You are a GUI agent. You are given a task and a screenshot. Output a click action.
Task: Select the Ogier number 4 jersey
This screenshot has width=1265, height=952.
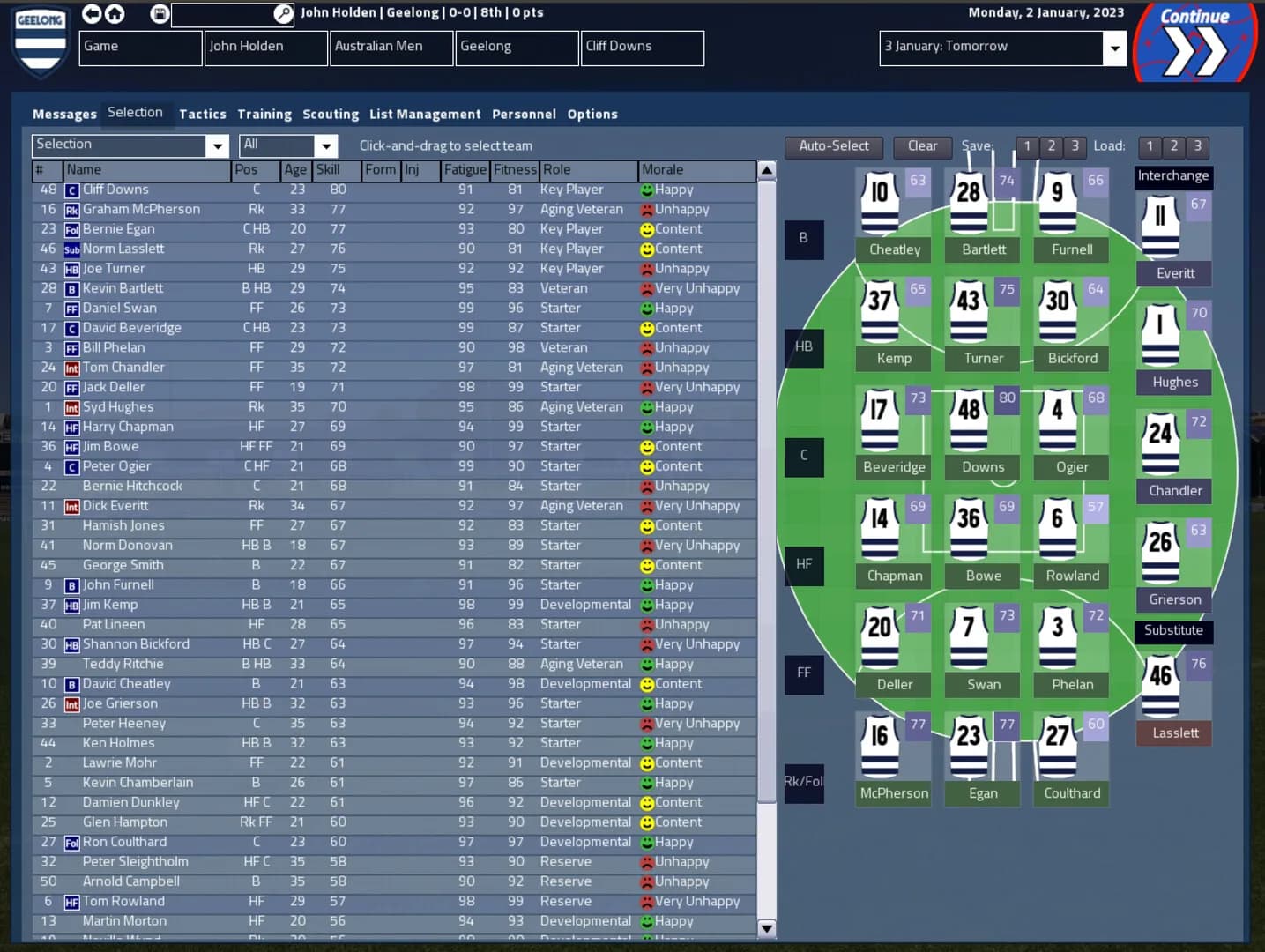pos(1057,420)
